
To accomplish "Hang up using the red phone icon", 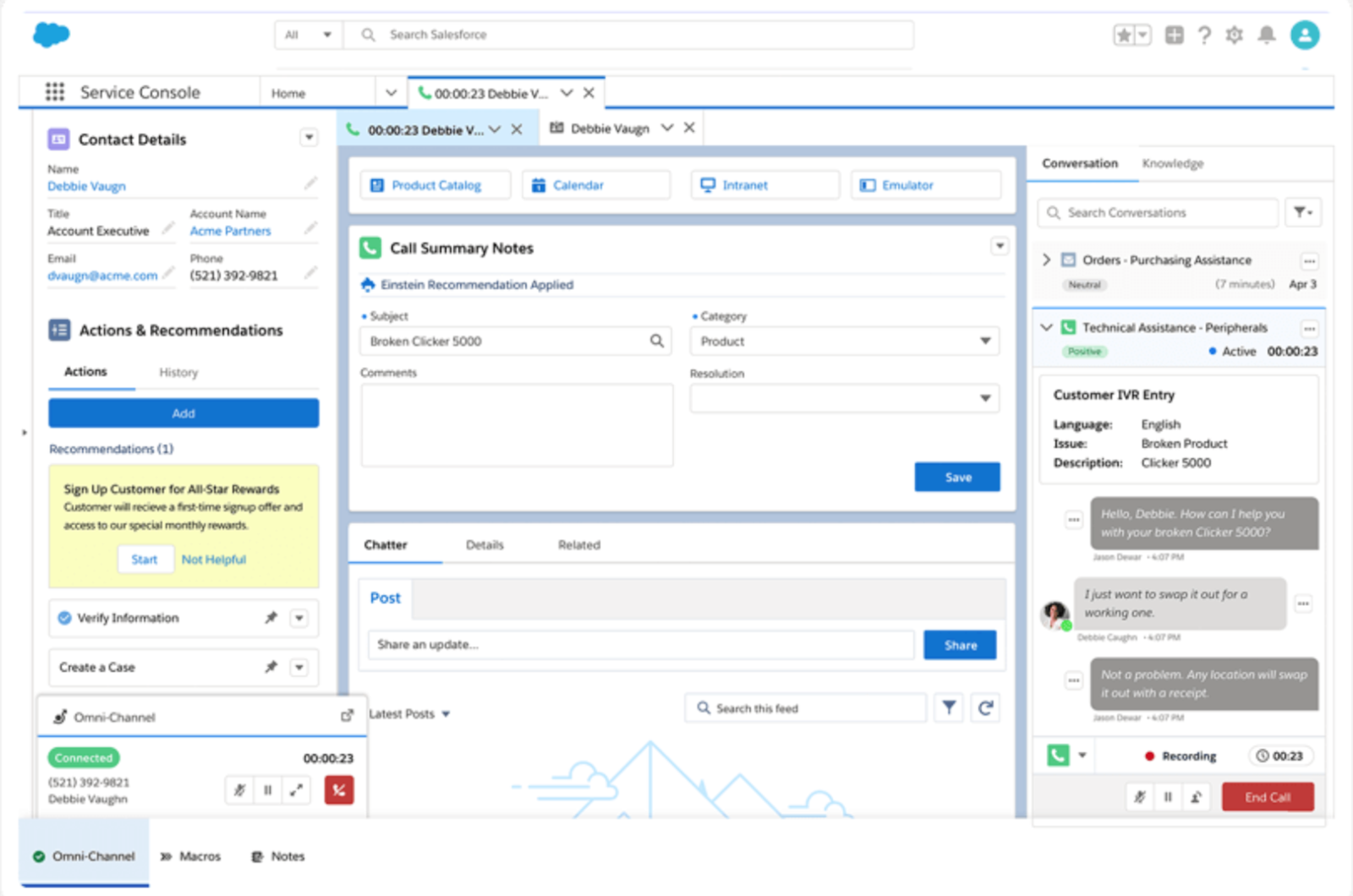I will click(x=338, y=789).
